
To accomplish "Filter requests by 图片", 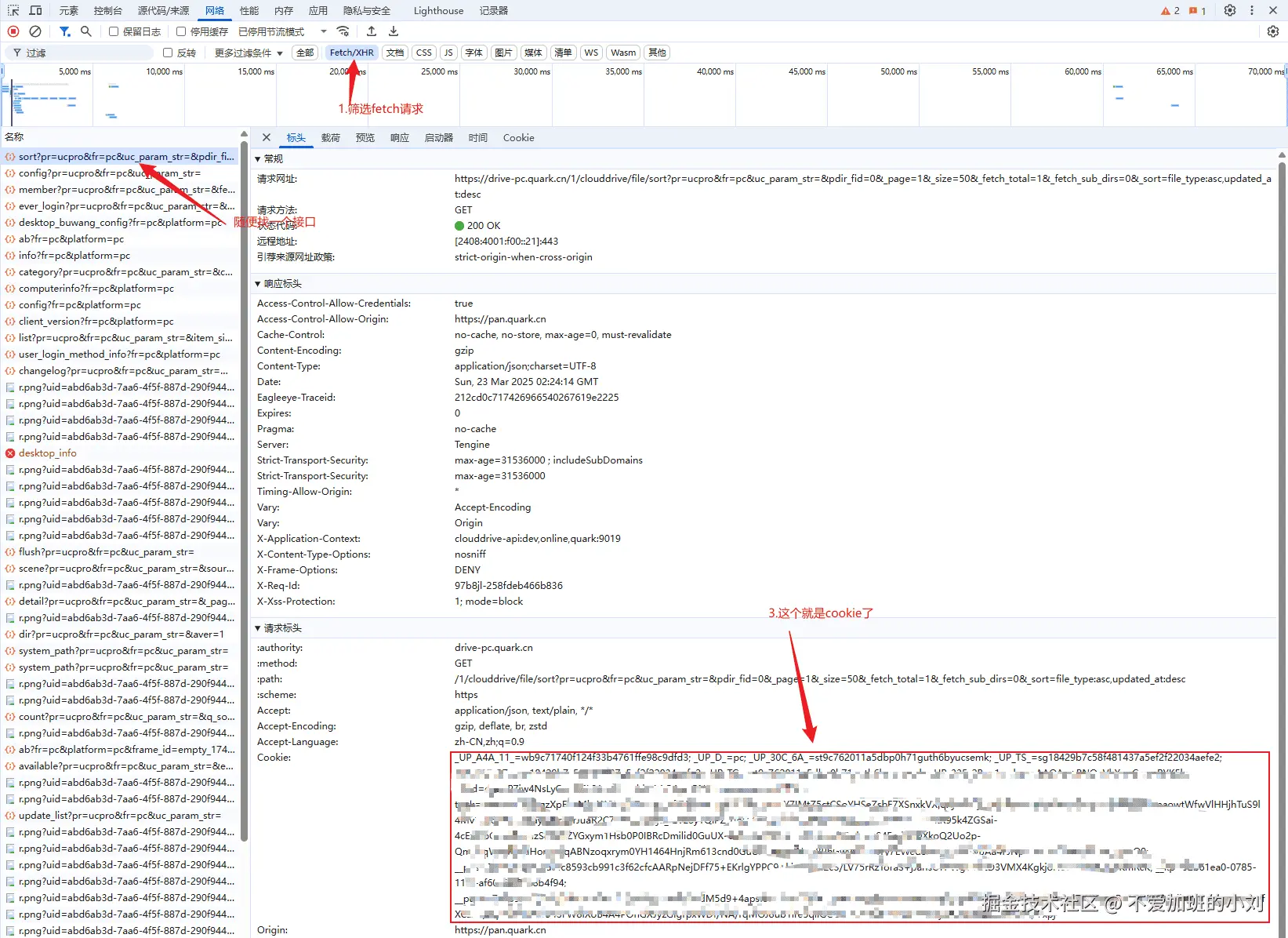I will pos(503,53).
